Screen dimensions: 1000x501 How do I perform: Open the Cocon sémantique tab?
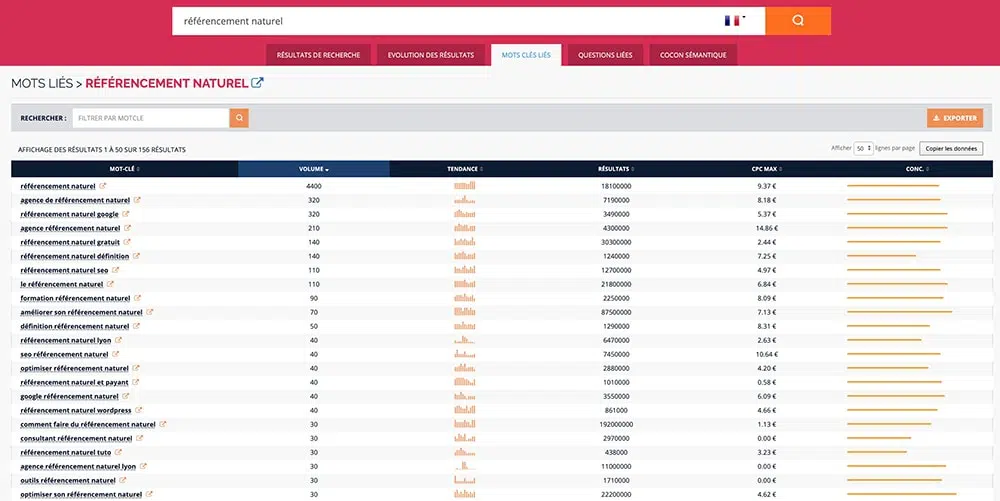tap(693, 55)
